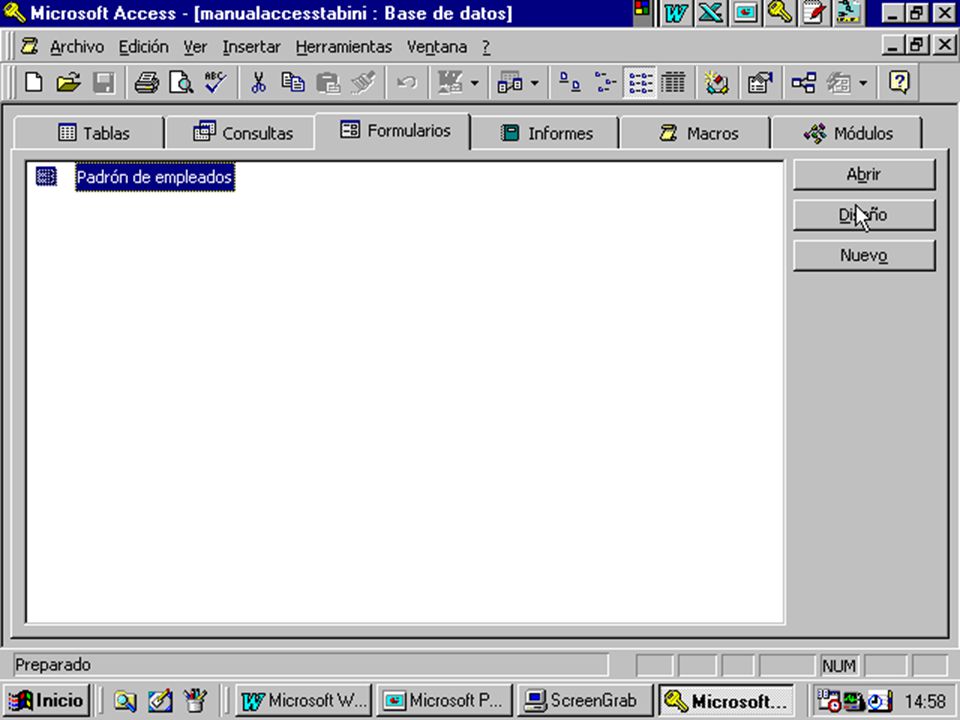The width and height of the screenshot is (960, 720).
Task: Open the Inicio start button
Action: (47, 700)
